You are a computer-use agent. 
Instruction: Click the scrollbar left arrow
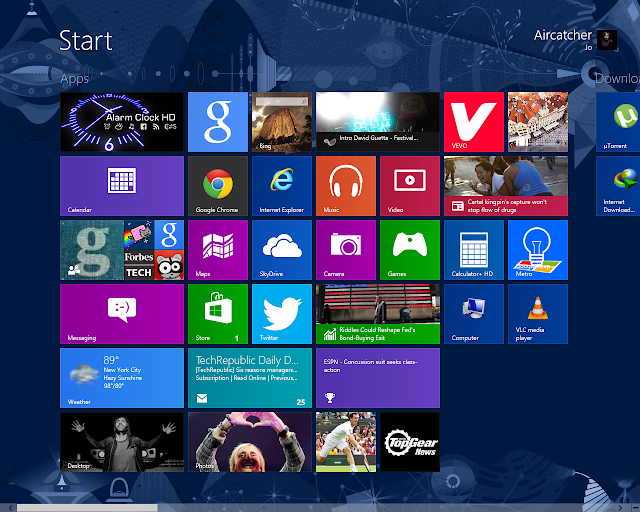pos(10,508)
